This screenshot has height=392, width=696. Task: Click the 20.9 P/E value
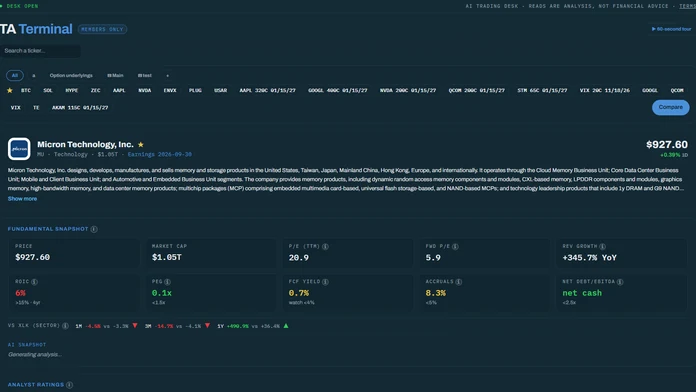pos(298,257)
